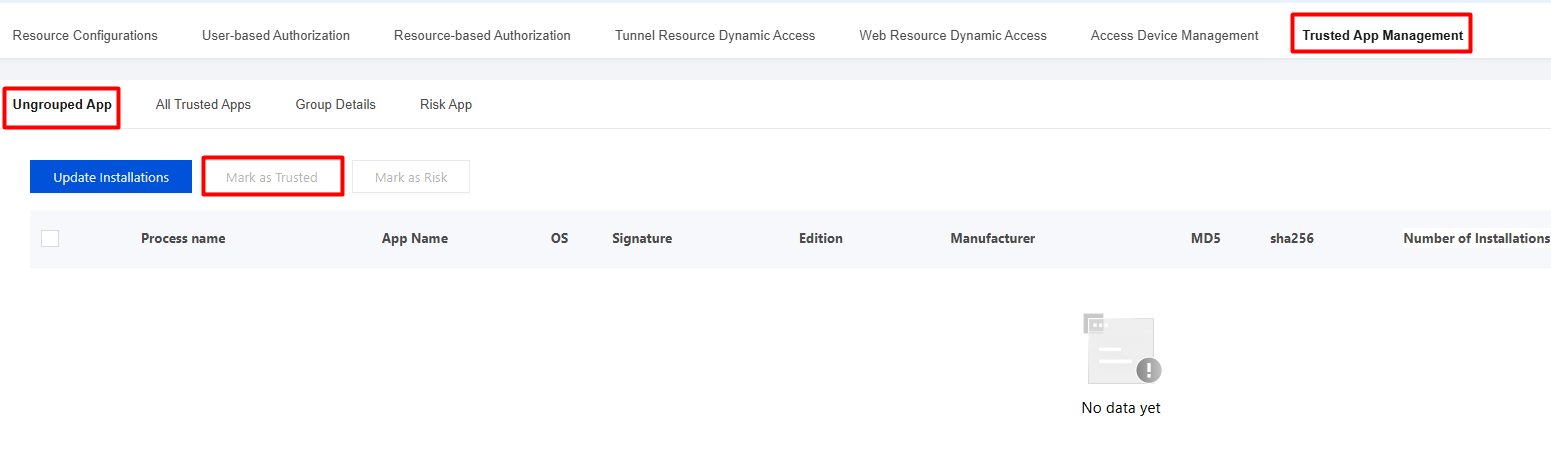Viewport: 1551px width, 471px height.
Task: Switch to Access Device Management tab
Action: click(x=1175, y=35)
